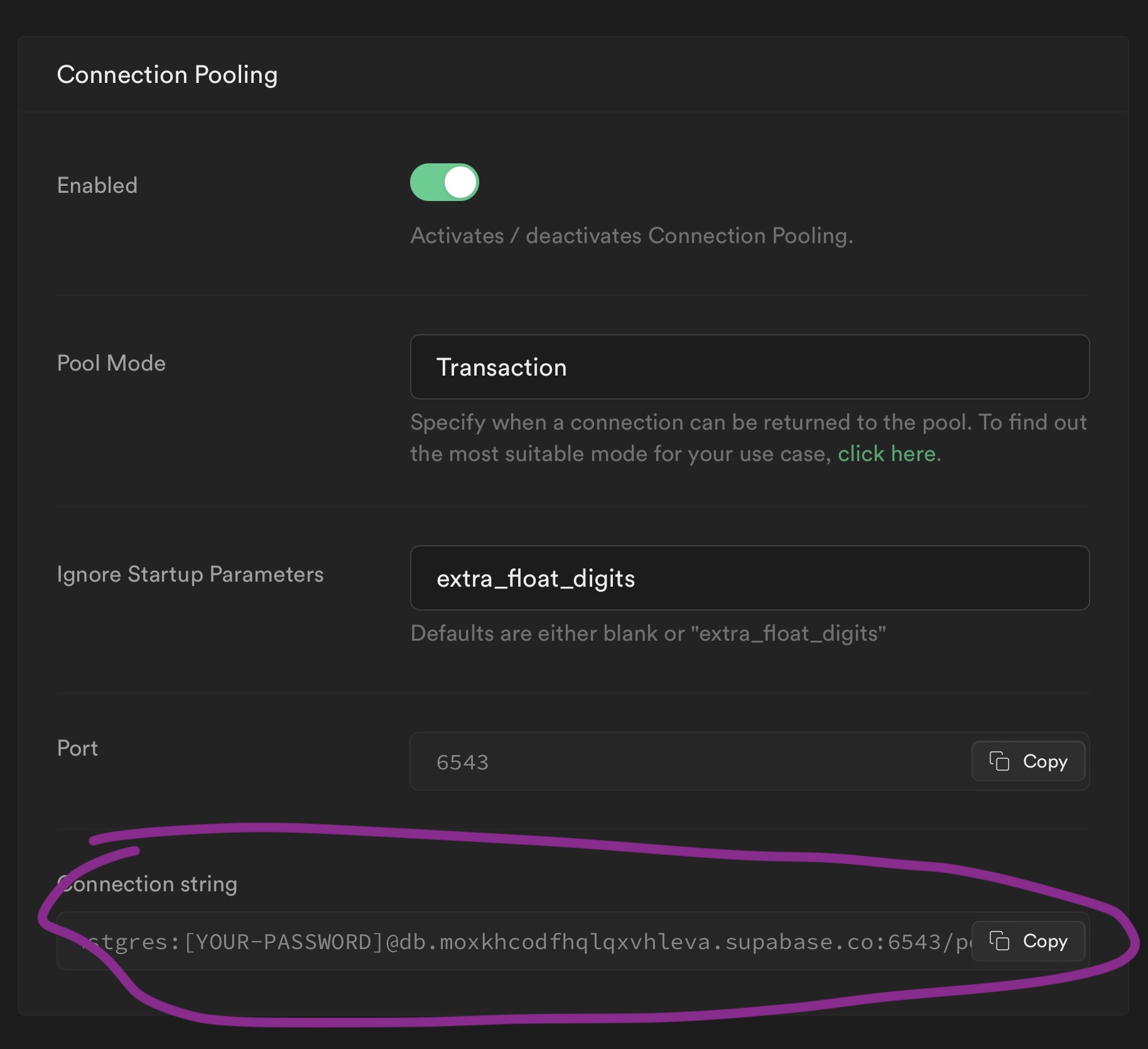Toggle the Enabled connection pooling switch

pos(445,183)
